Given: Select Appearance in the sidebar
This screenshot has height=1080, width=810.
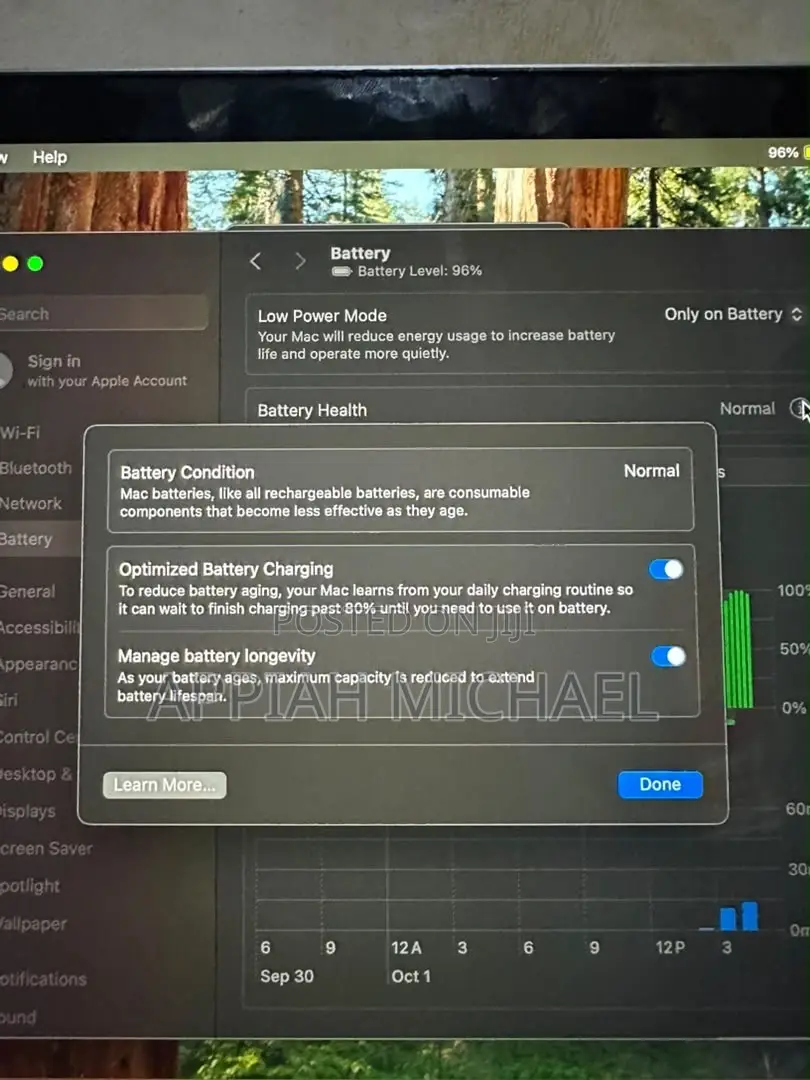Looking at the screenshot, I should click(39, 665).
